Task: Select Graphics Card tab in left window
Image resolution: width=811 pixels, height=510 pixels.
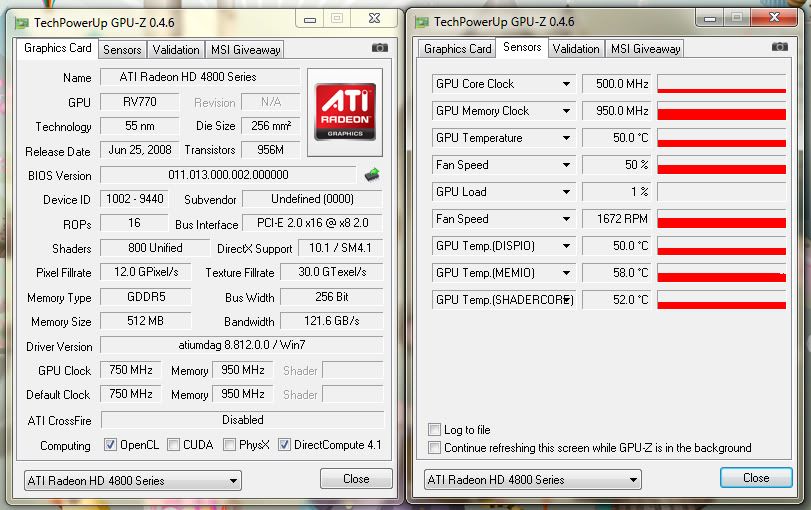Action: pyautogui.click(x=57, y=48)
